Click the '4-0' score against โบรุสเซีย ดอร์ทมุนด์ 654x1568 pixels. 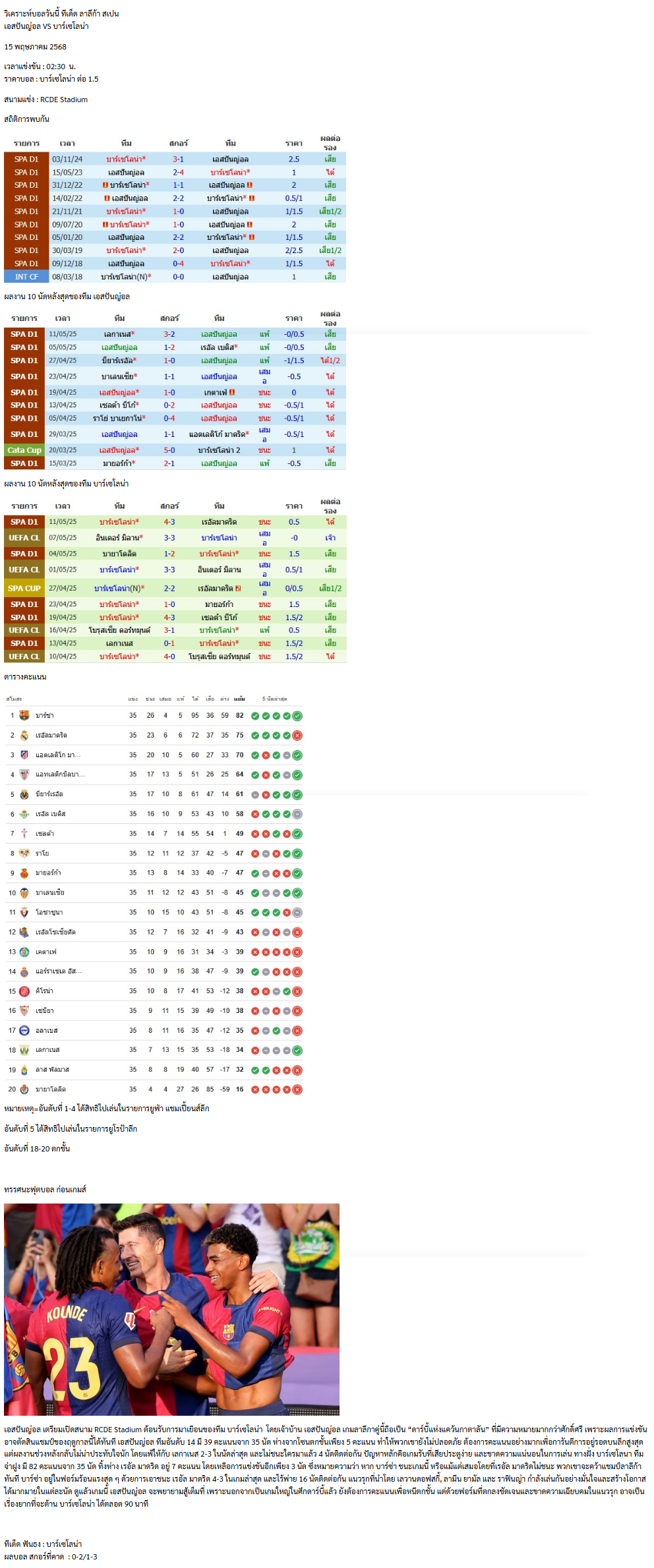pos(169,656)
